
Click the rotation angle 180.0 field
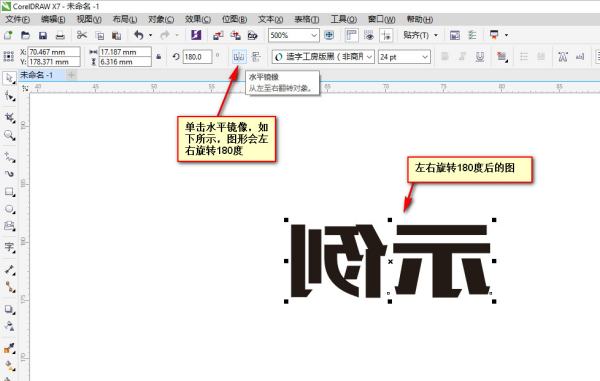click(x=197, y=57)
